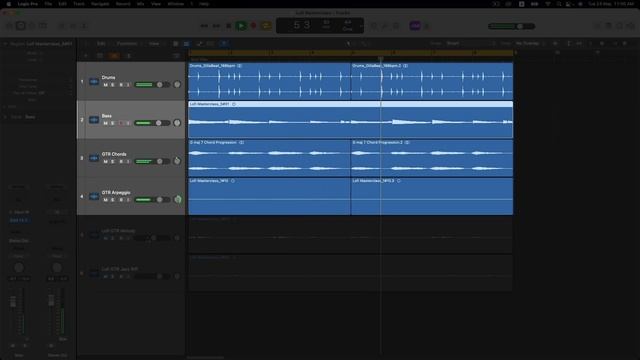
Task: Toggle the blue Catch playhead button
Action: click(224, 44)
